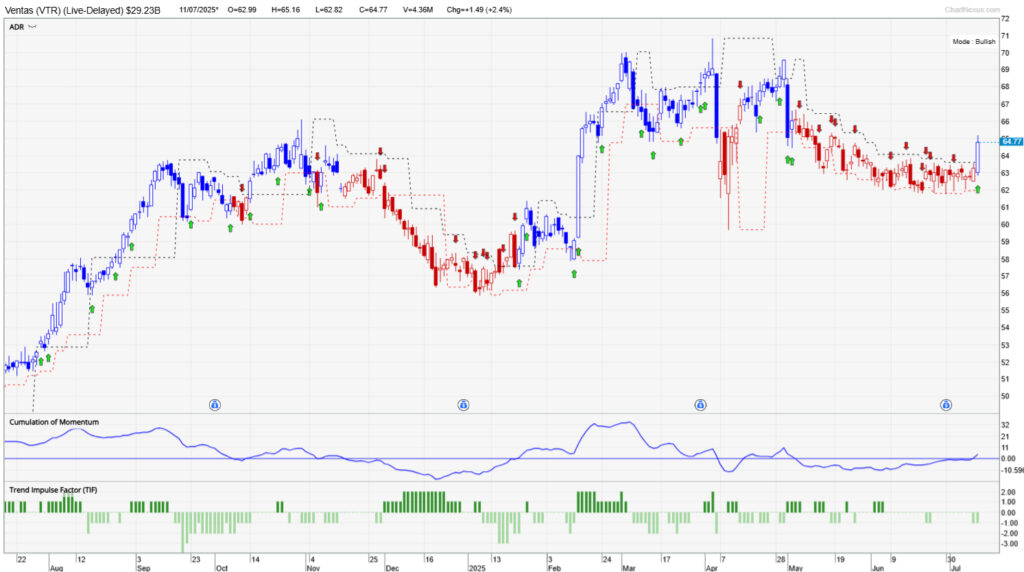
Task: Click the Ventas (VTR) chart title
Action: pyautogui.click(x=82, y=10)
